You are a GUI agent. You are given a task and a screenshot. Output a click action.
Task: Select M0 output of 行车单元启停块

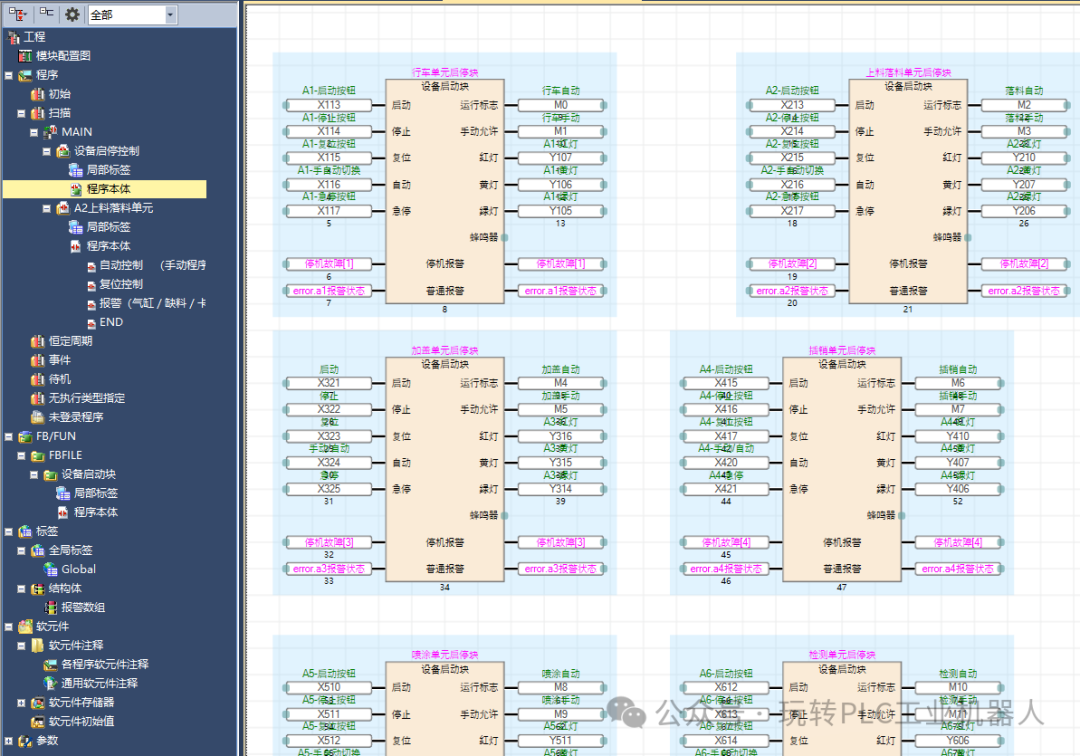(561, 105)
